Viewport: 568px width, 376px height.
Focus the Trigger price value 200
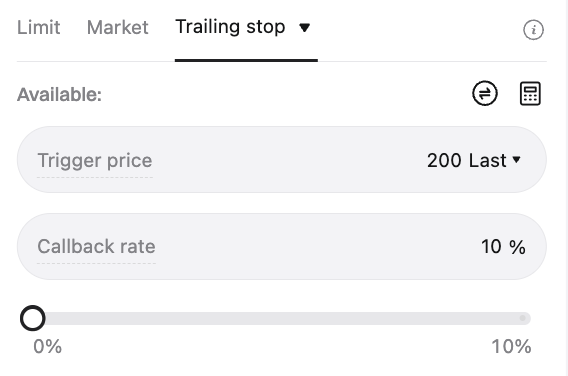pyautogui.click(x=444, y=160)
